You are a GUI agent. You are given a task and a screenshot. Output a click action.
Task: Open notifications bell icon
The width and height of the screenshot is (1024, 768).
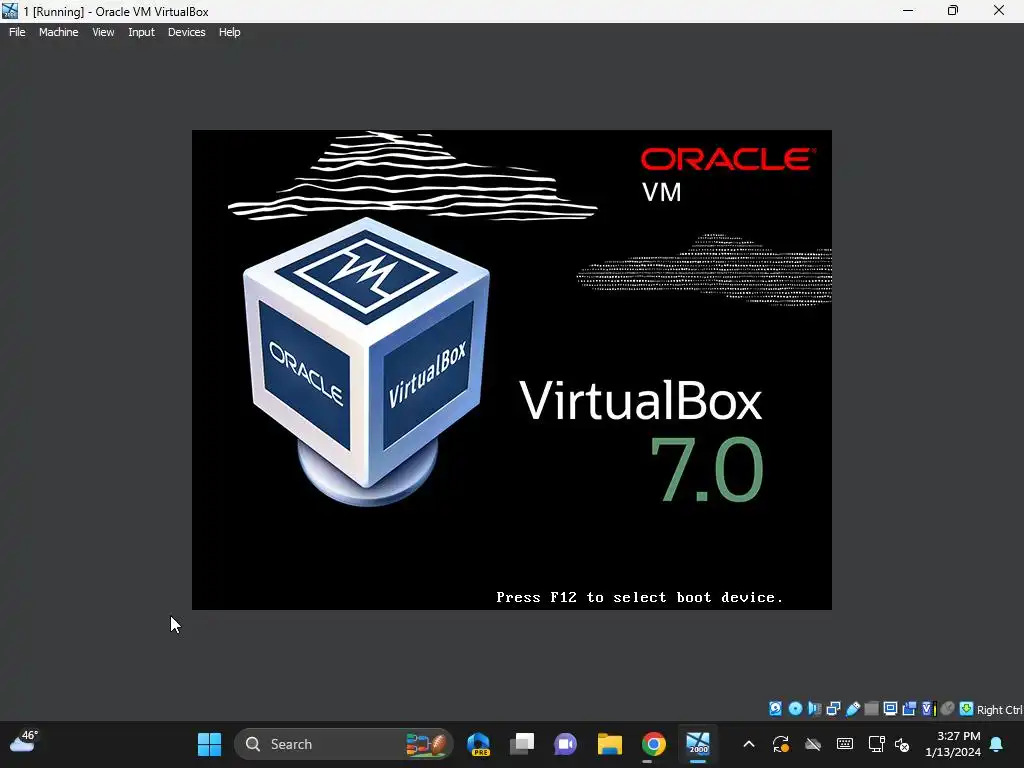coord(997,744)
